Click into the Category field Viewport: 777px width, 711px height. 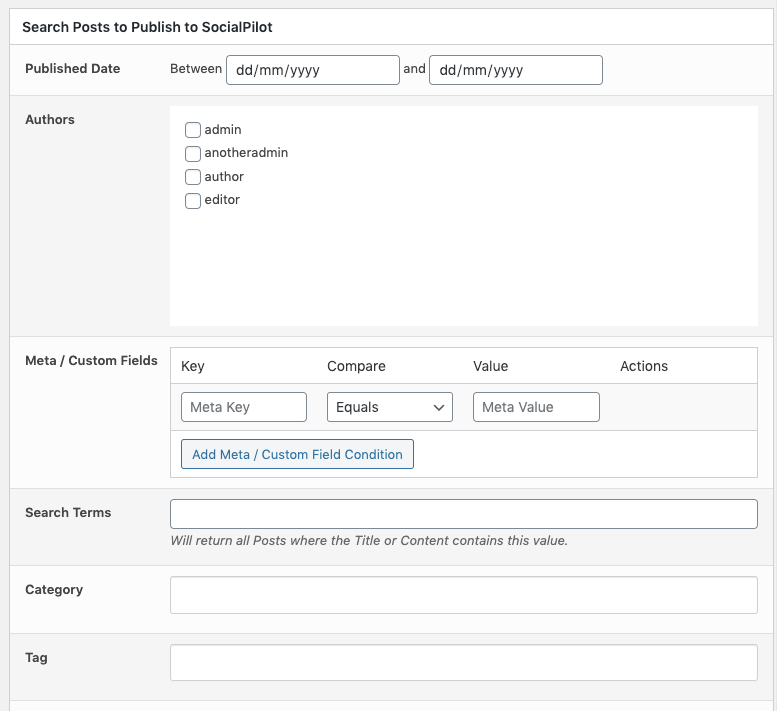464,595
